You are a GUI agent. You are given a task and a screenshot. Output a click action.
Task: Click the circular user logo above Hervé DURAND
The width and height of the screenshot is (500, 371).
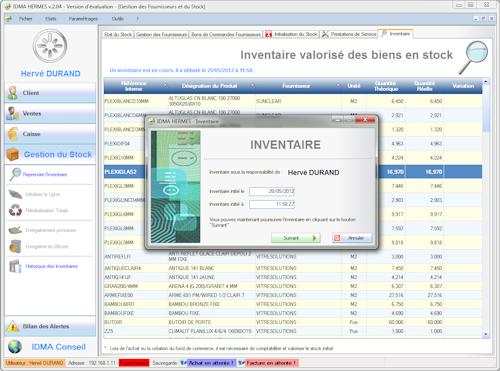coord(50,46)
